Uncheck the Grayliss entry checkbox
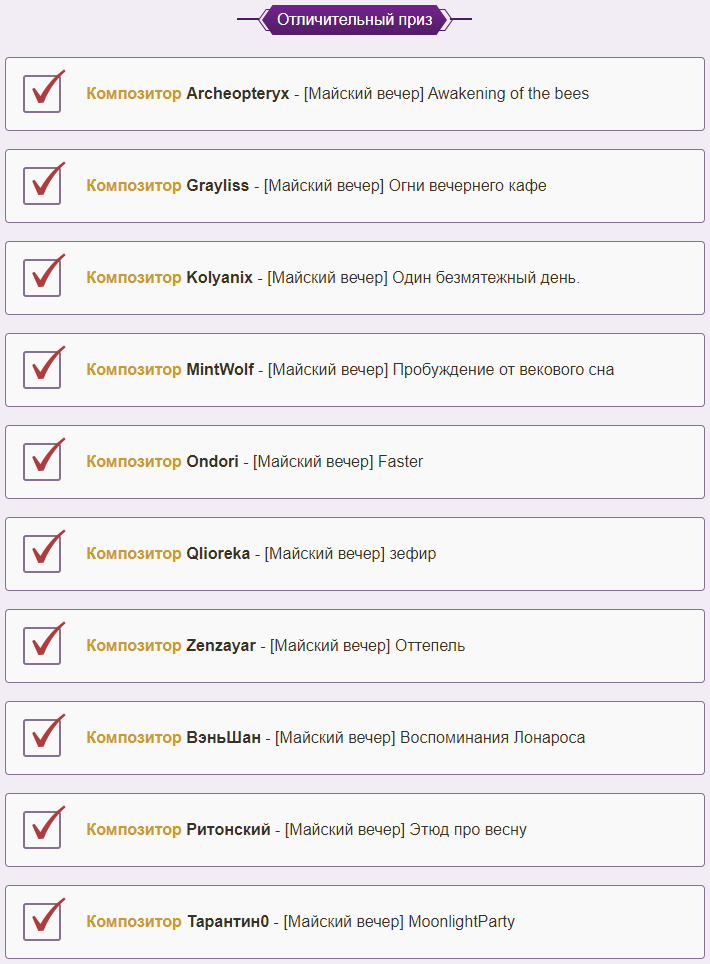The width and height of the screenshot is (710, 964). (x=42, y=186)
